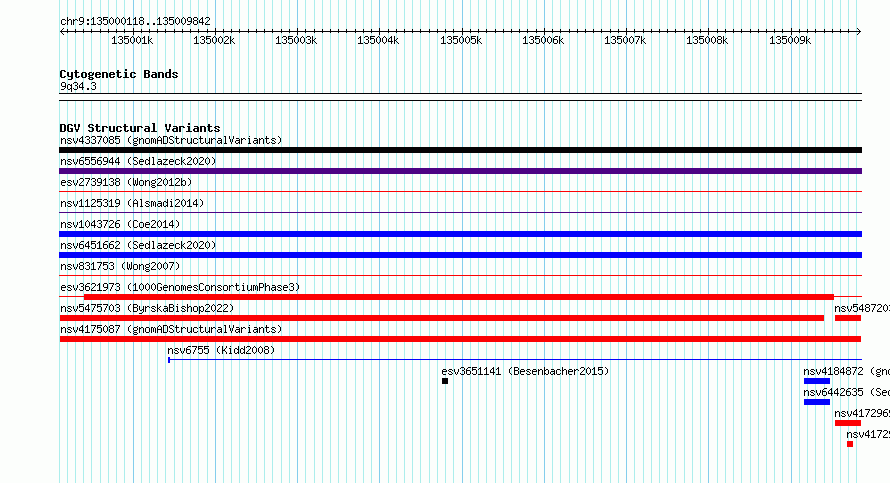Click the 135008k ruler tick label
Image resolution: width=890 pixels, height=483 pixels.
[707, 40]
